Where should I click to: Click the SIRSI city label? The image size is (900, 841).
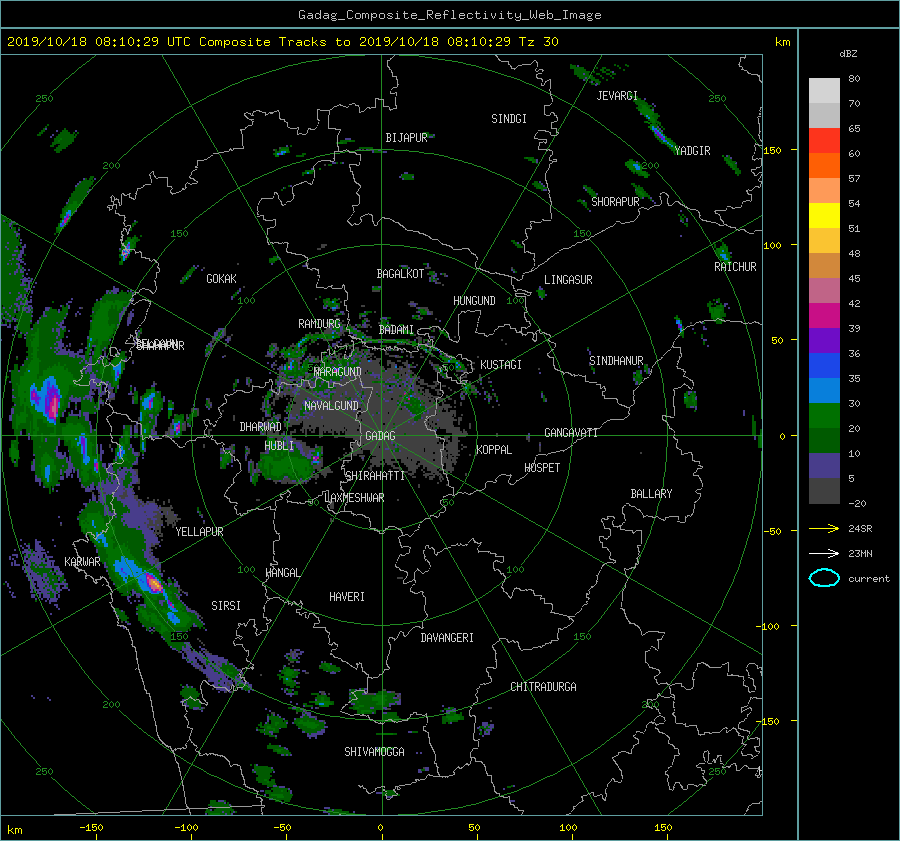point(226,606)
